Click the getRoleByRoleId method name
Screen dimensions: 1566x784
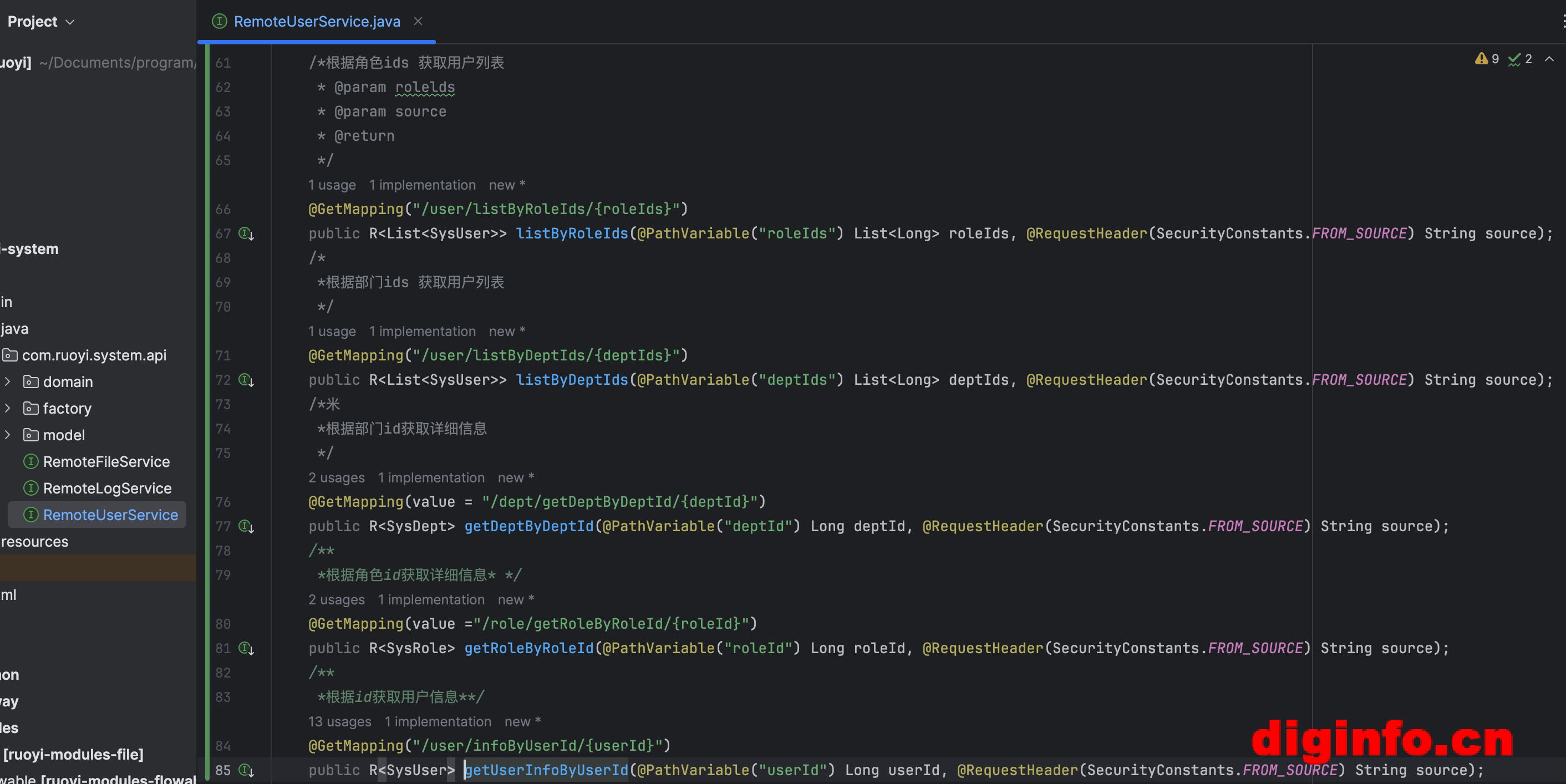[x=528, y=649]
